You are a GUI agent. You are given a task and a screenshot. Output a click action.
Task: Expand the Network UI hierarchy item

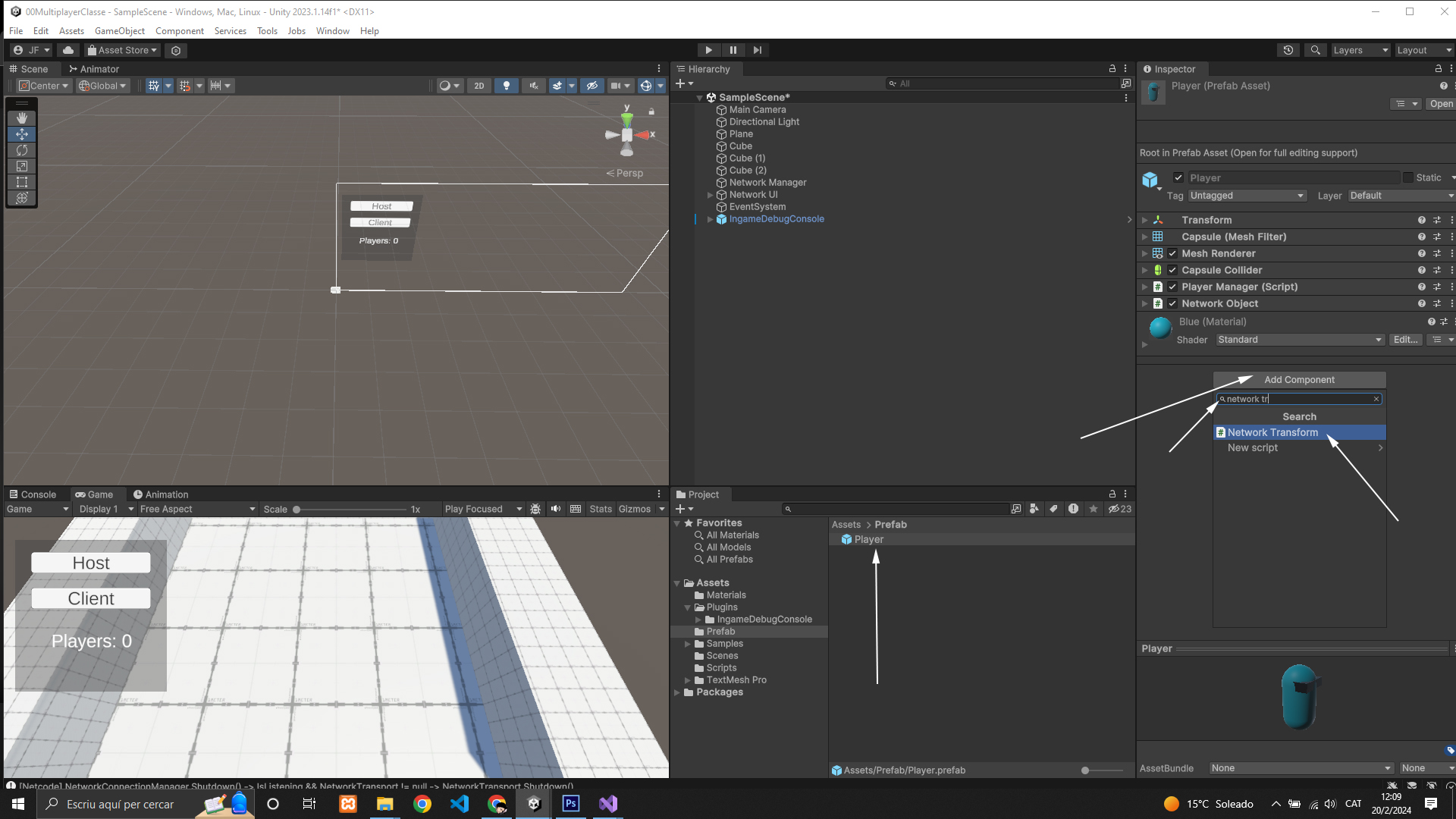point(711,195)
